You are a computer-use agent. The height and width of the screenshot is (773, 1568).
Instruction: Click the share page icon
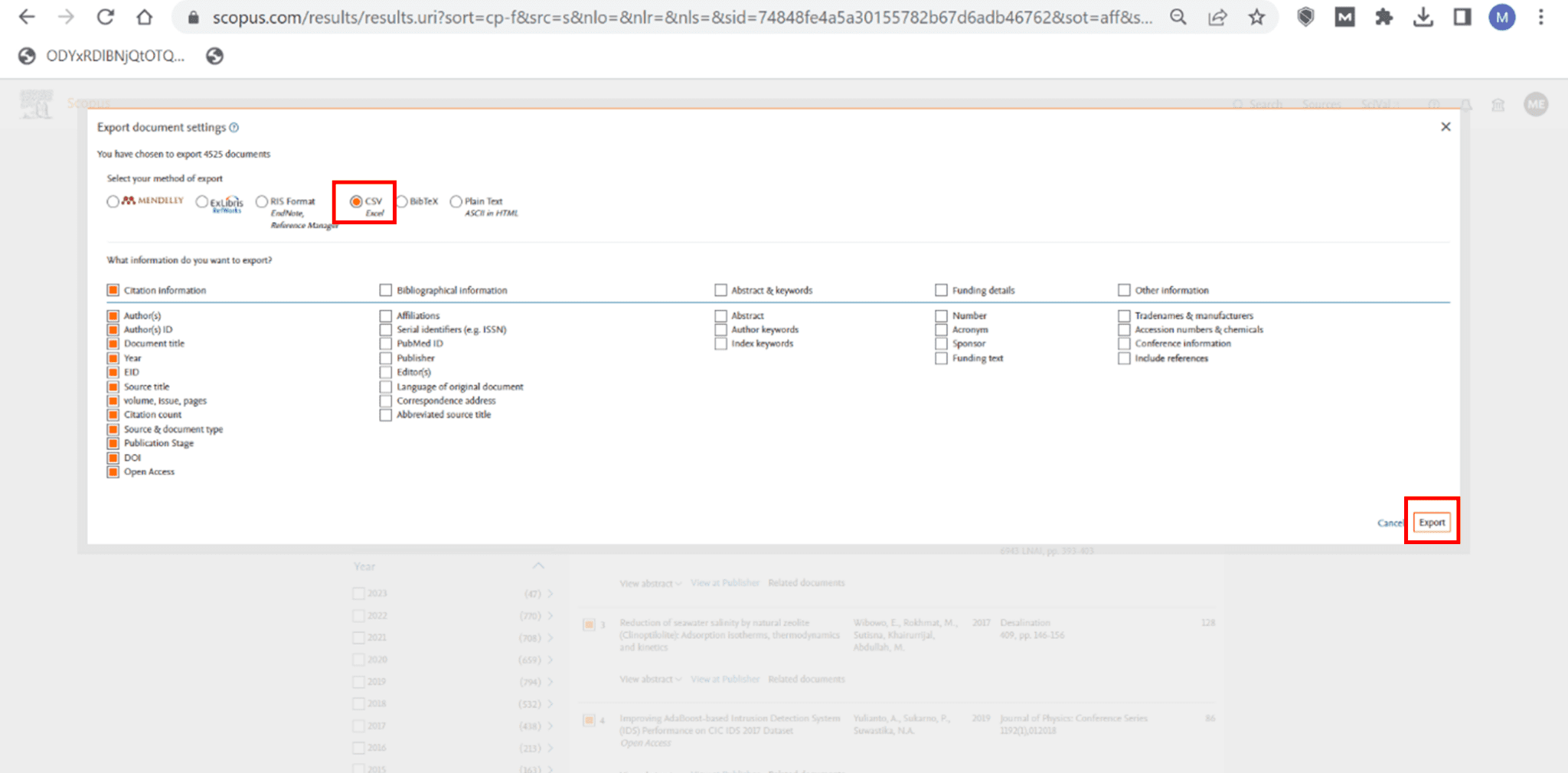tap(1217, 17)
